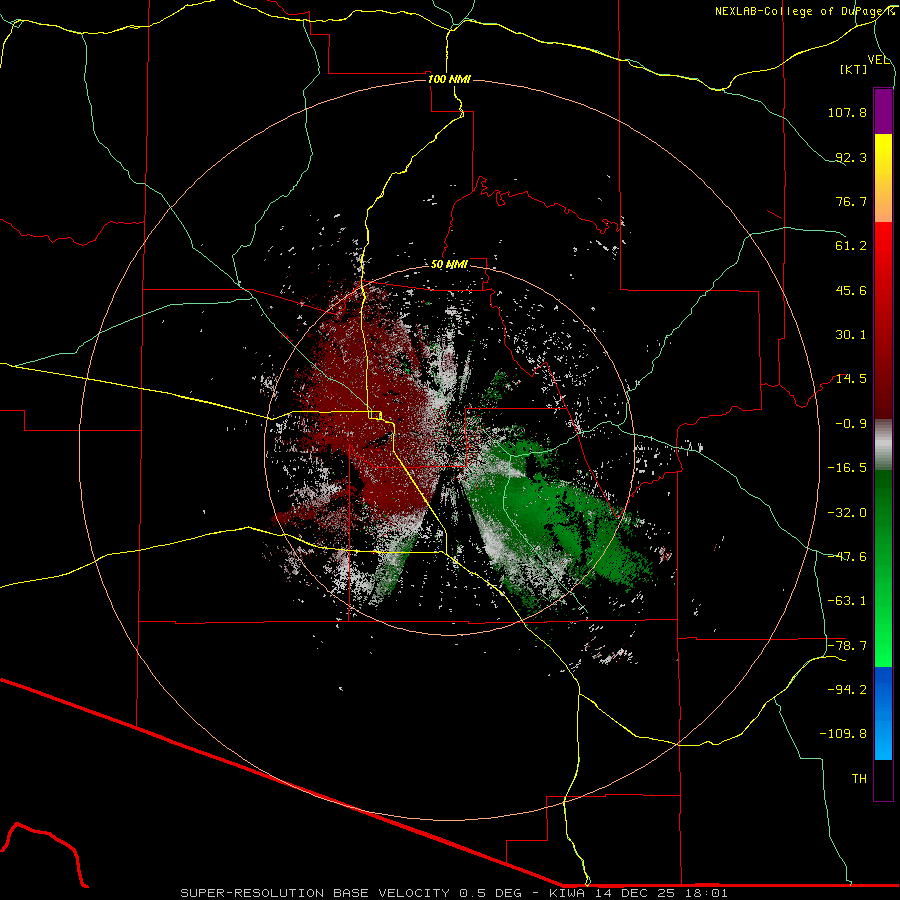Viewport: 900px width, 900px height.
Task: Click the purple segment of the color bar
Action: [x=883, y=112]
